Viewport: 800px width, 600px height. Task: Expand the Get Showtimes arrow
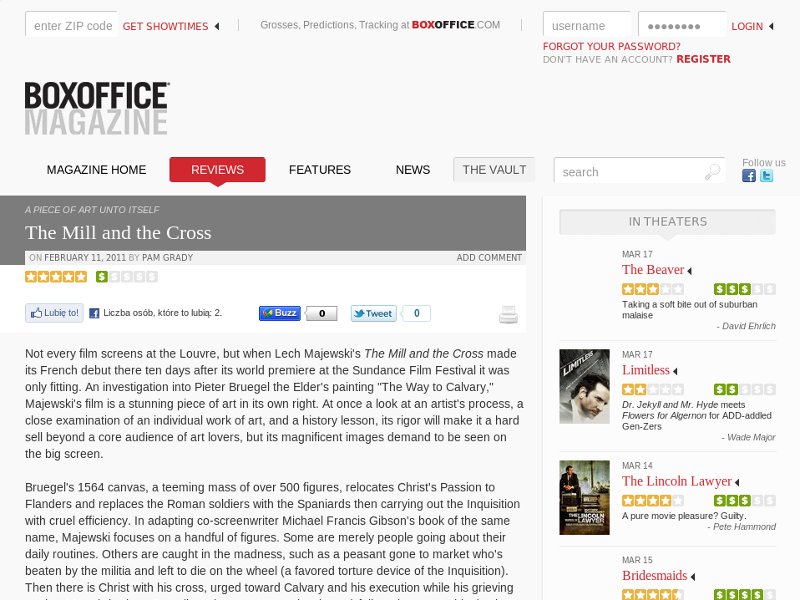(217, 26)
